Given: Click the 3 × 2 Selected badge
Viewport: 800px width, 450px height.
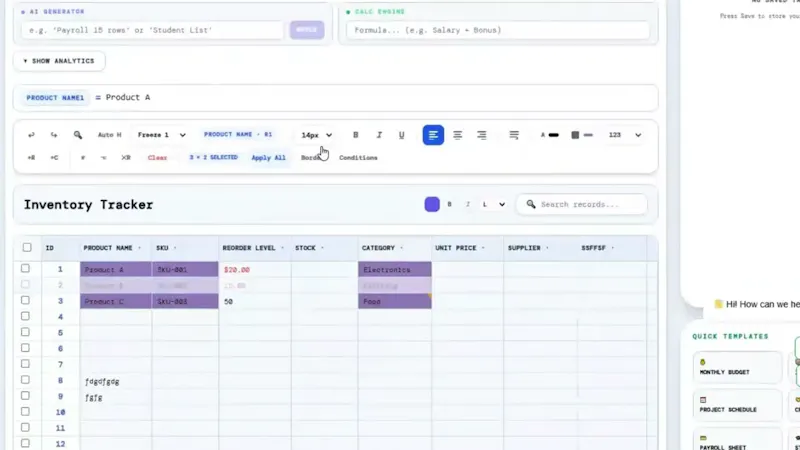Looking at the screenshot, I should point(213,157).
